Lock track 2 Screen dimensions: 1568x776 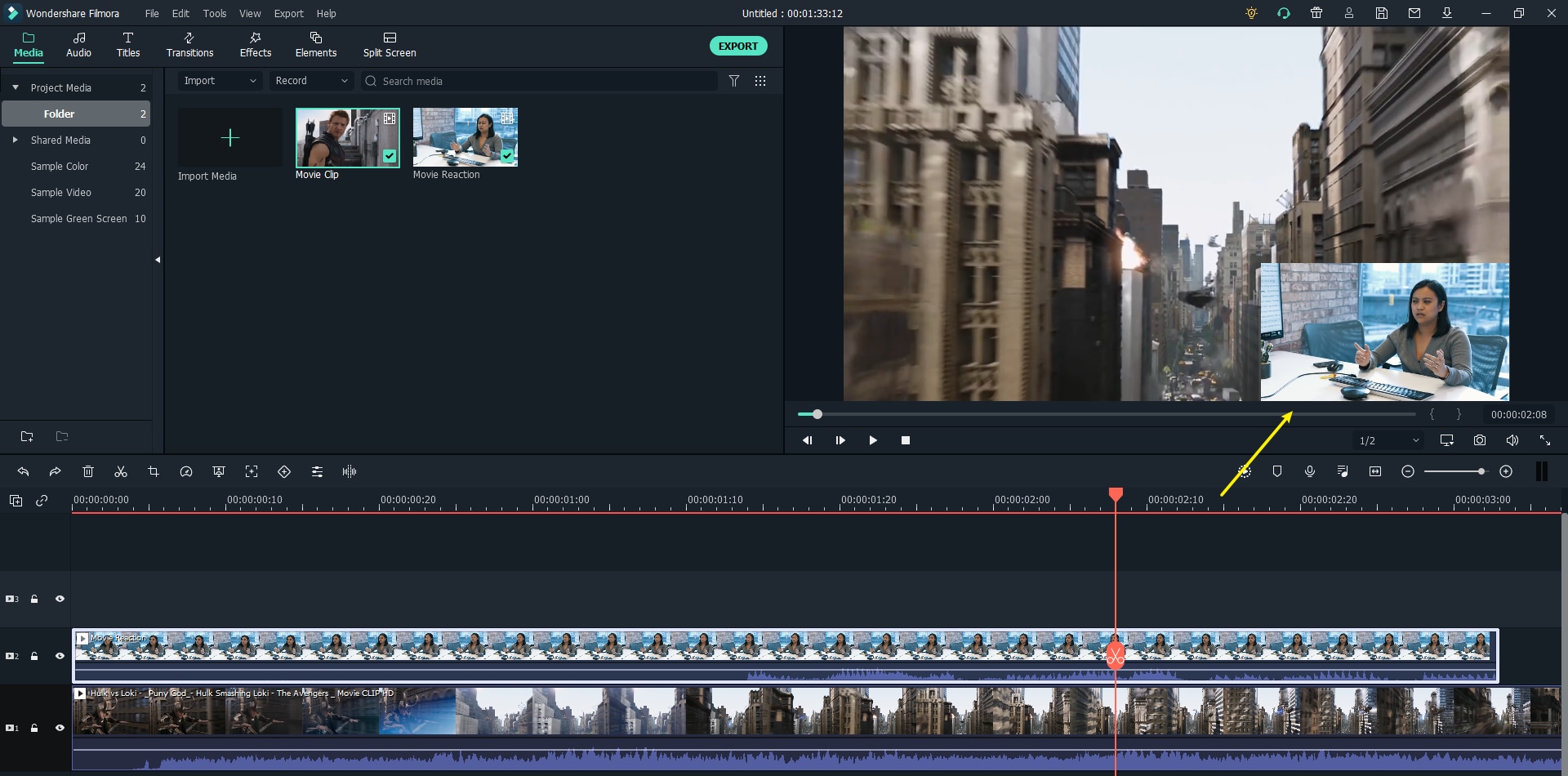(34, 656)
